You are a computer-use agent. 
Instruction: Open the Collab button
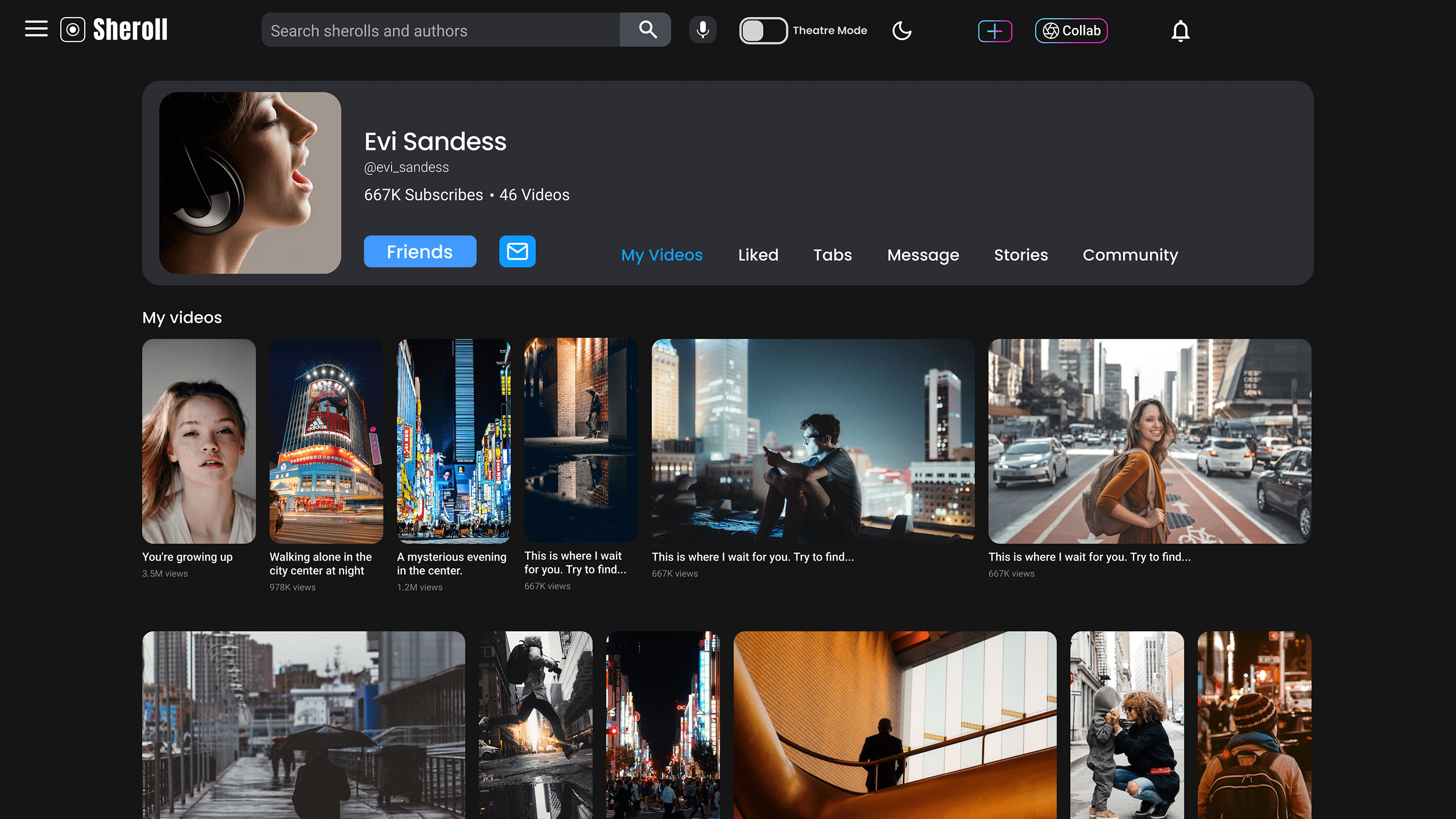[x=1071, y=31]
